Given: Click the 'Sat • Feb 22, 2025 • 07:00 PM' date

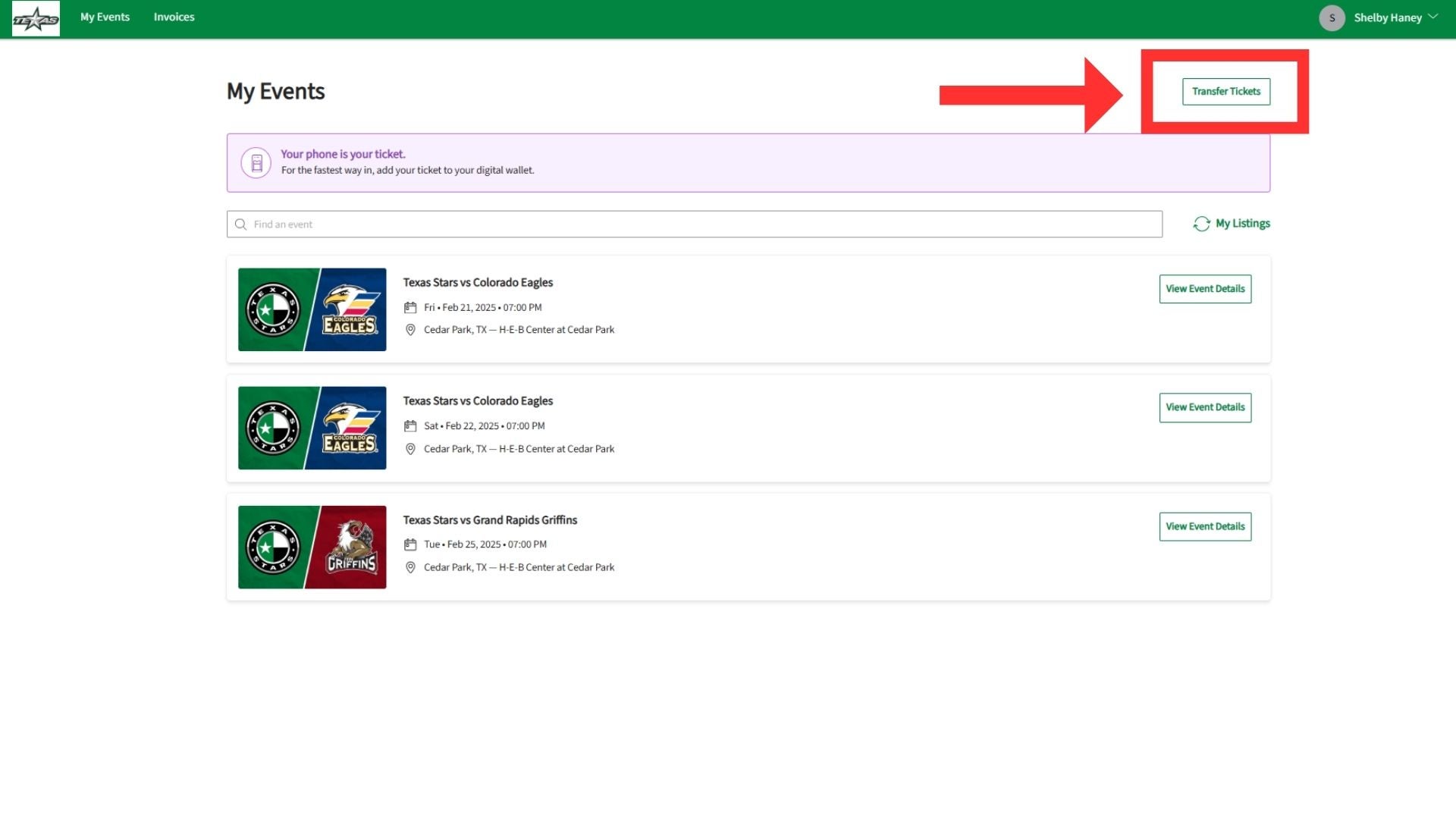Looking at the screenshot, I should pyautogui.click(x=484, y=425).
